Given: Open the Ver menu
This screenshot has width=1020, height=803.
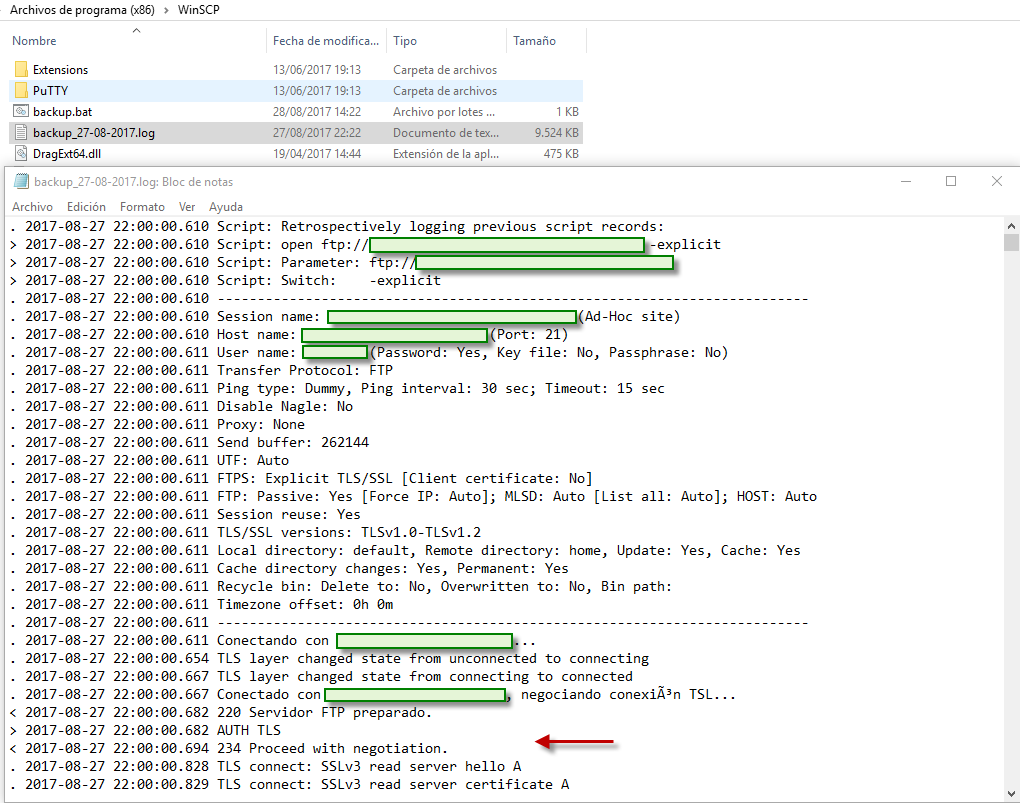Looking at the screenshot, I should pos(190,206).
